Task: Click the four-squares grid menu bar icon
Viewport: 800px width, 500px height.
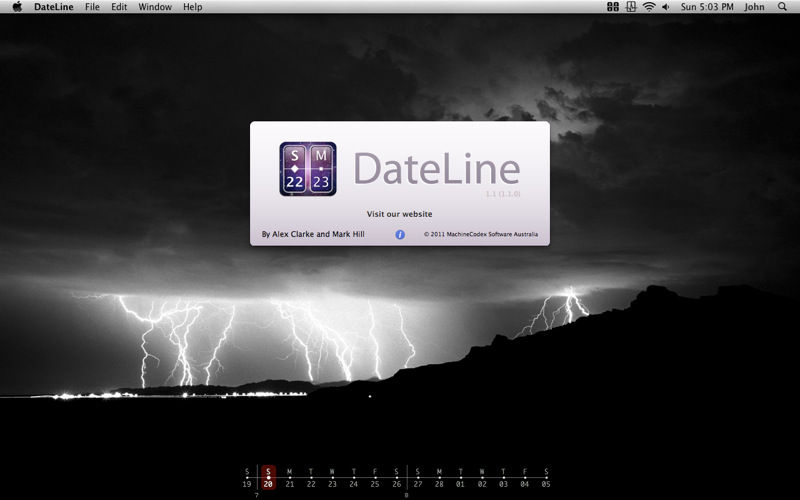Action: [613, 7]
